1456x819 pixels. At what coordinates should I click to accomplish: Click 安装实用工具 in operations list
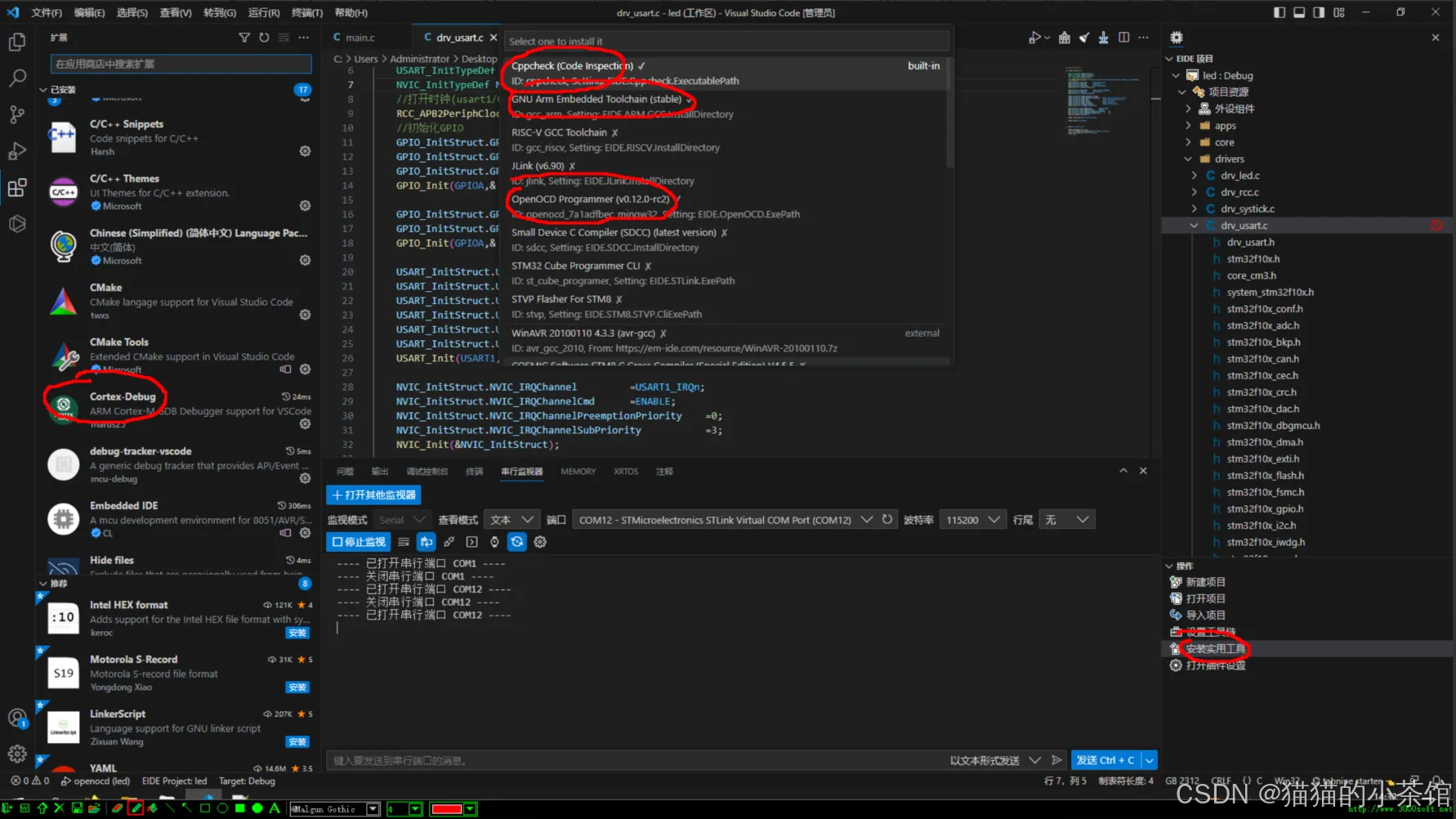pyautogui.click(x=1215, y=649)
